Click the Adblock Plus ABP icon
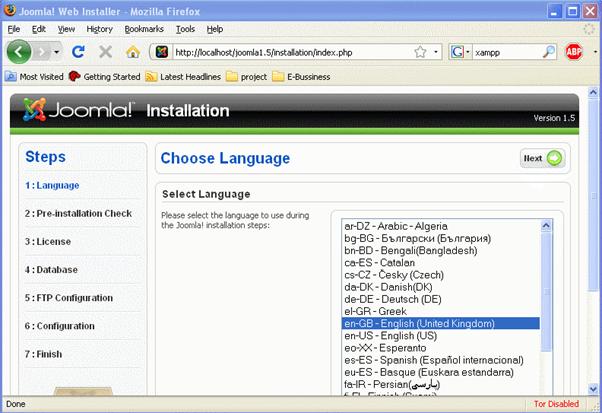Screen dimensions: 602x413 [574, 52]
